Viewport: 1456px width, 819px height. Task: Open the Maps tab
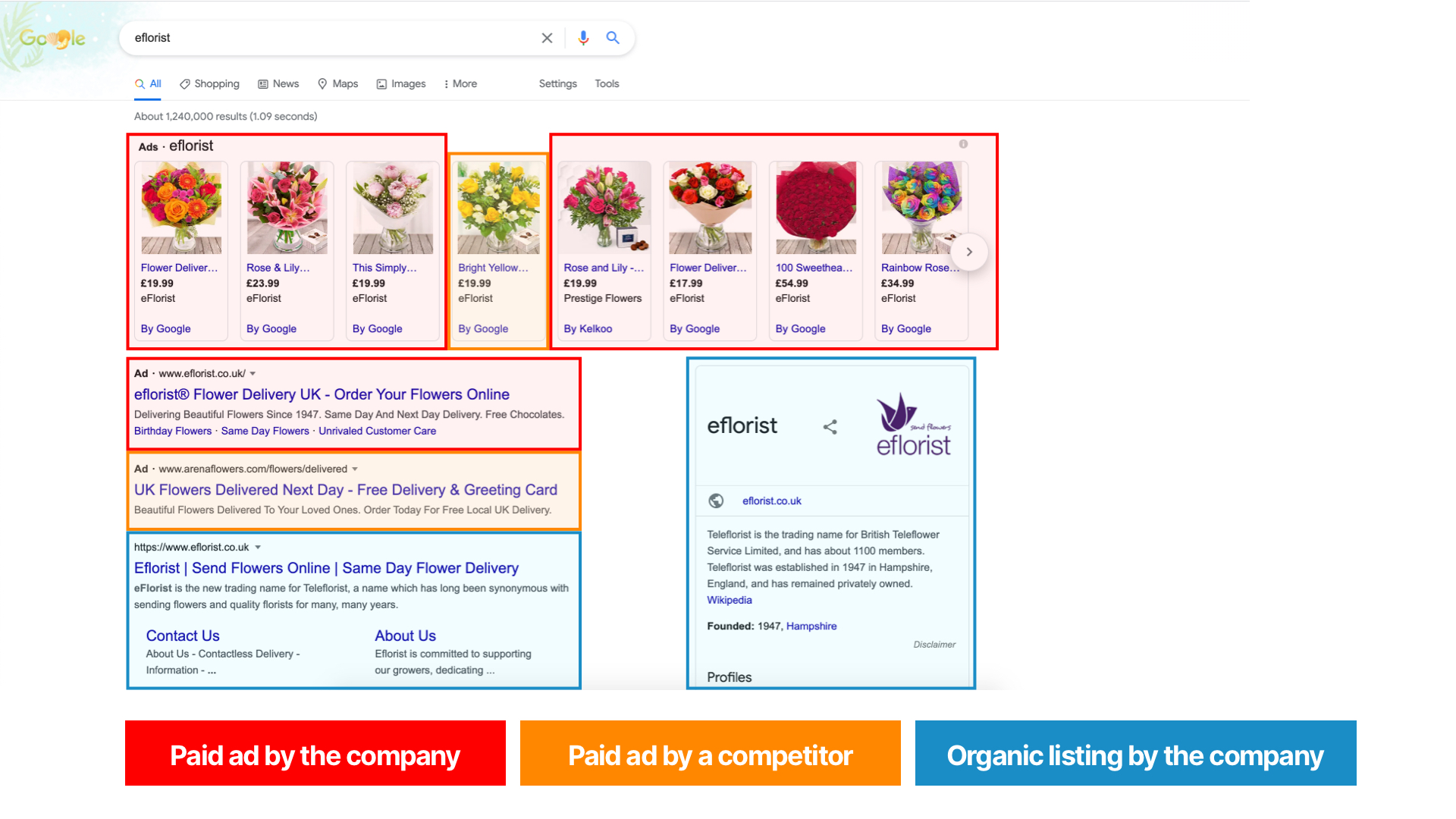click(x=337, y=84)
